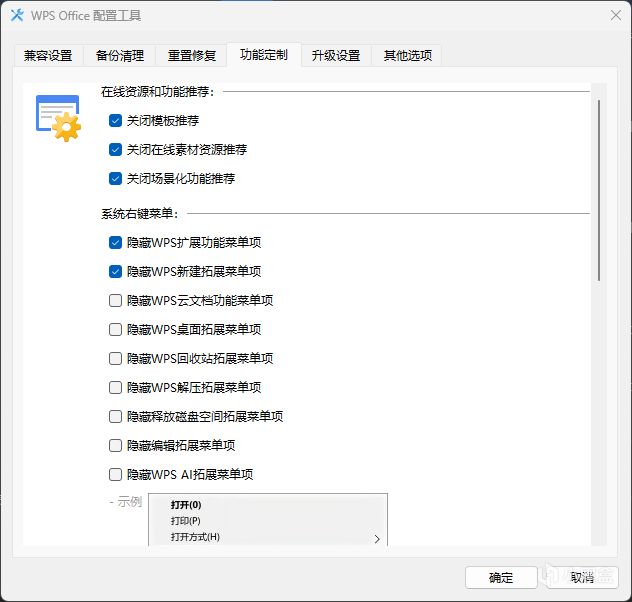Expand the 打开方式 submenu arrow
The width and height of the screenshot is (632, 602).
(x=377, y=539)
